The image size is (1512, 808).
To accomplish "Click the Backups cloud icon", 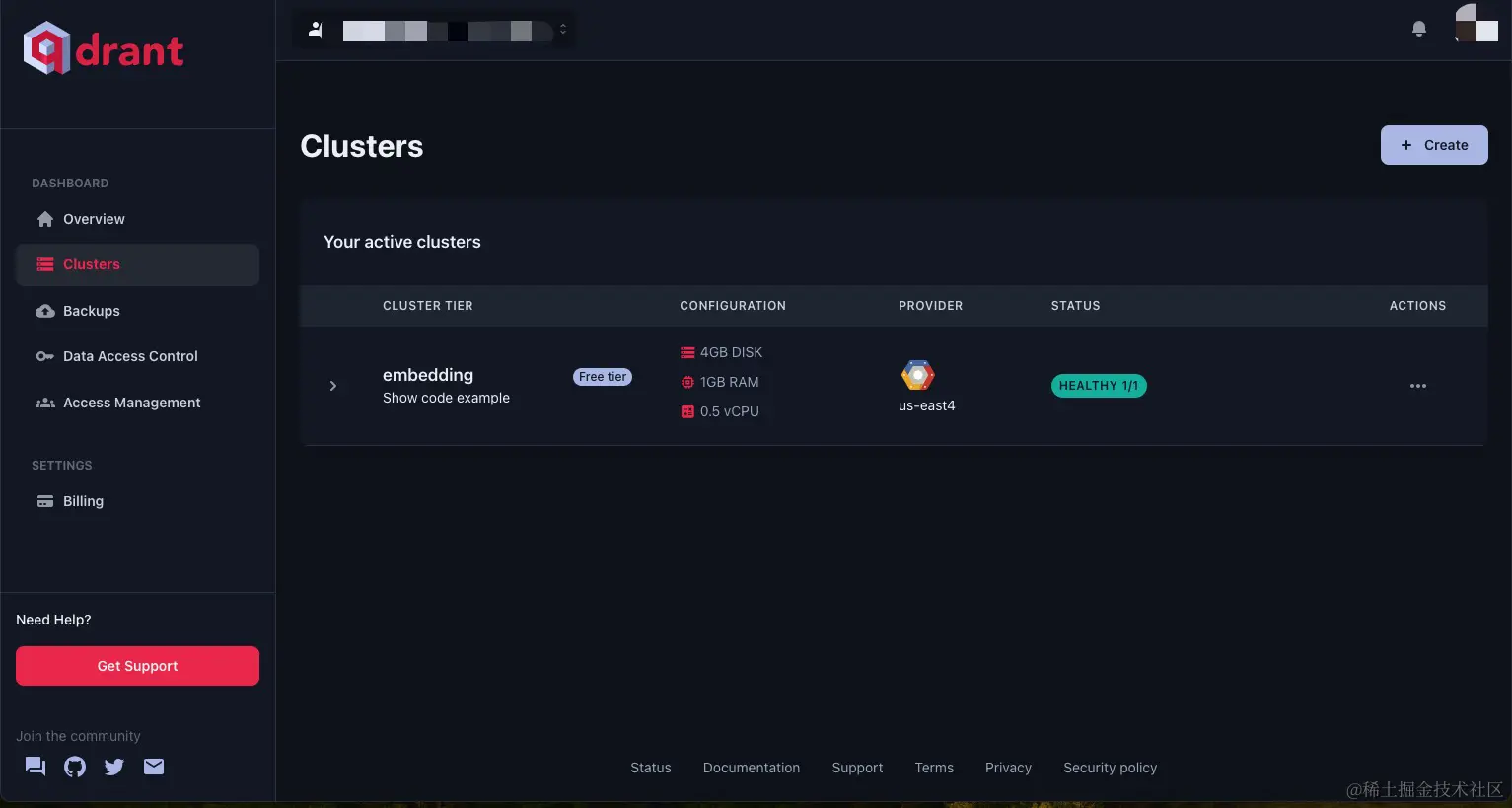I will pyautogui.click(x=45, y=310).
